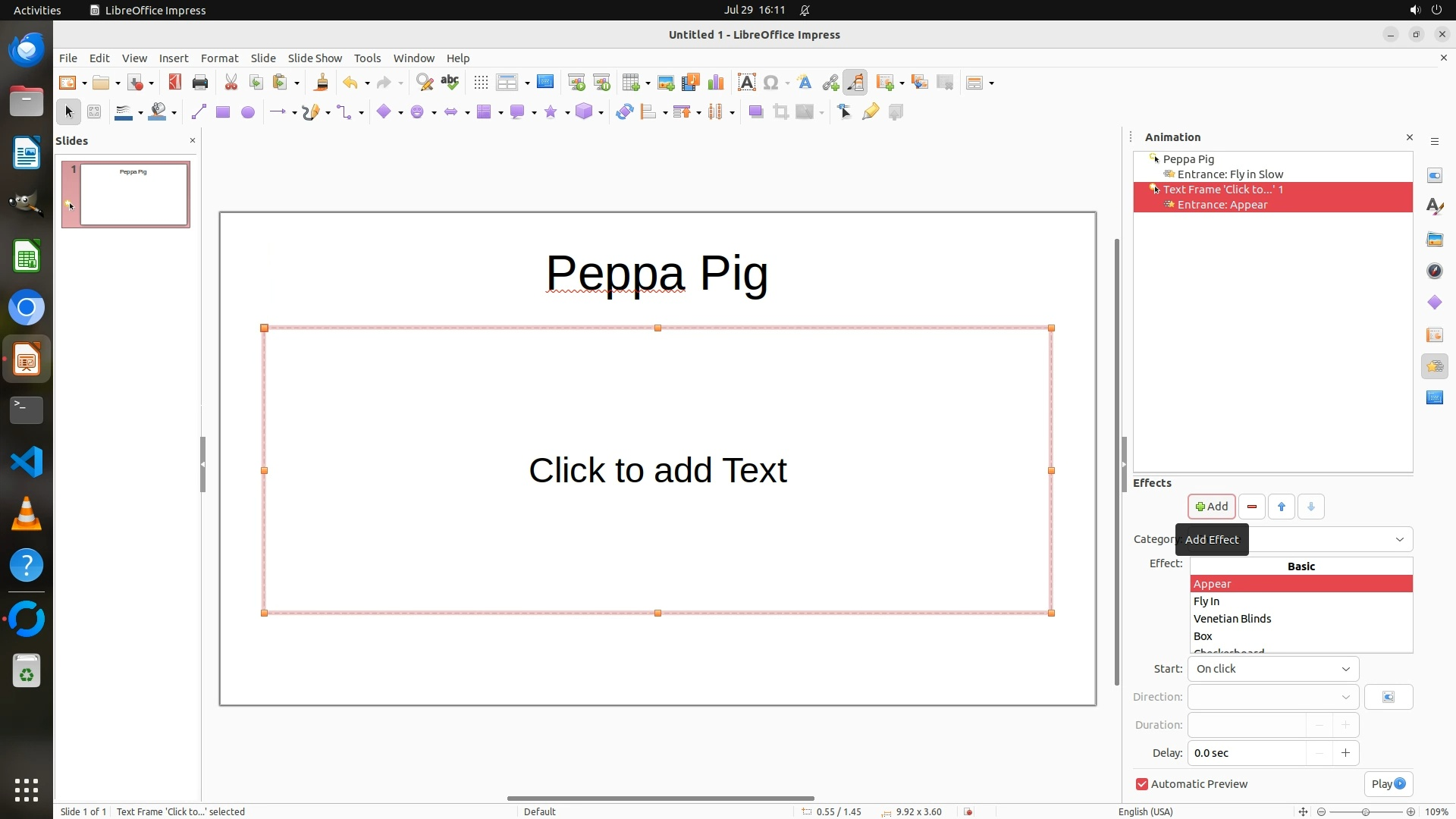Insert a text box from toolbar
The width and height of the screenshot is (1456, 819).
point(746,83)
